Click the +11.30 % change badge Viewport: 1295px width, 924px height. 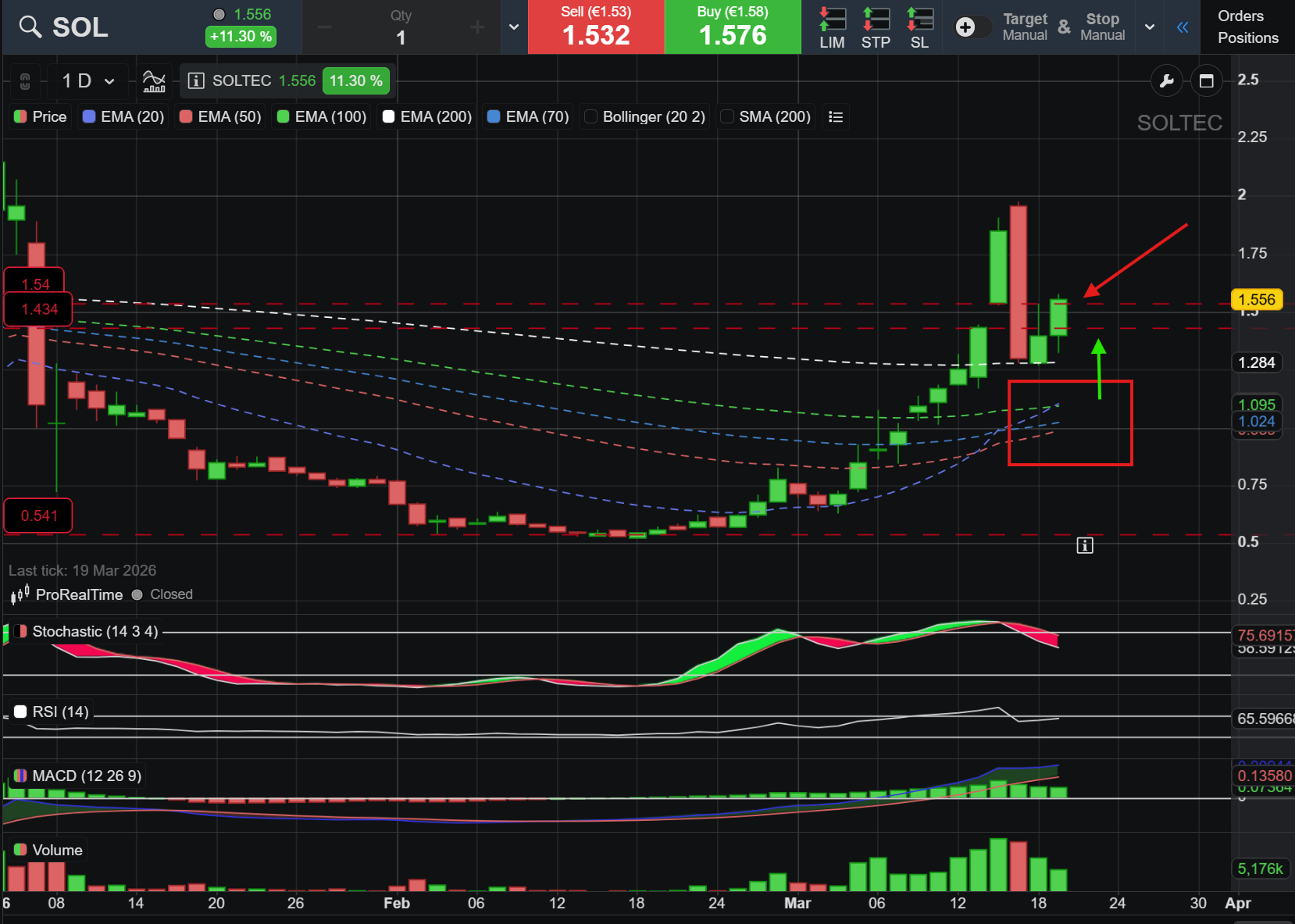pos(241,37)
